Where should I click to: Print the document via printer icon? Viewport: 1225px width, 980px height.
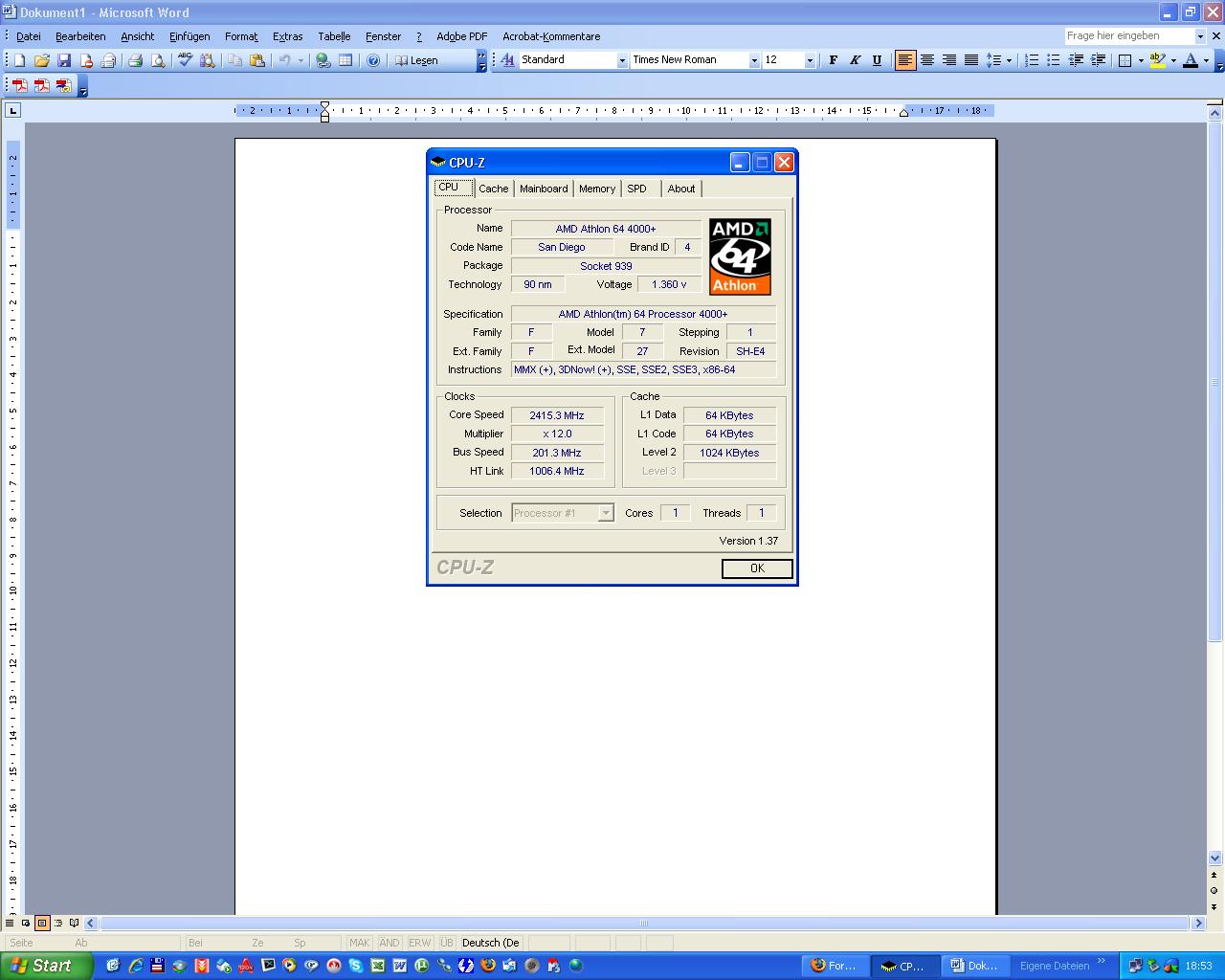click(135, 60)
